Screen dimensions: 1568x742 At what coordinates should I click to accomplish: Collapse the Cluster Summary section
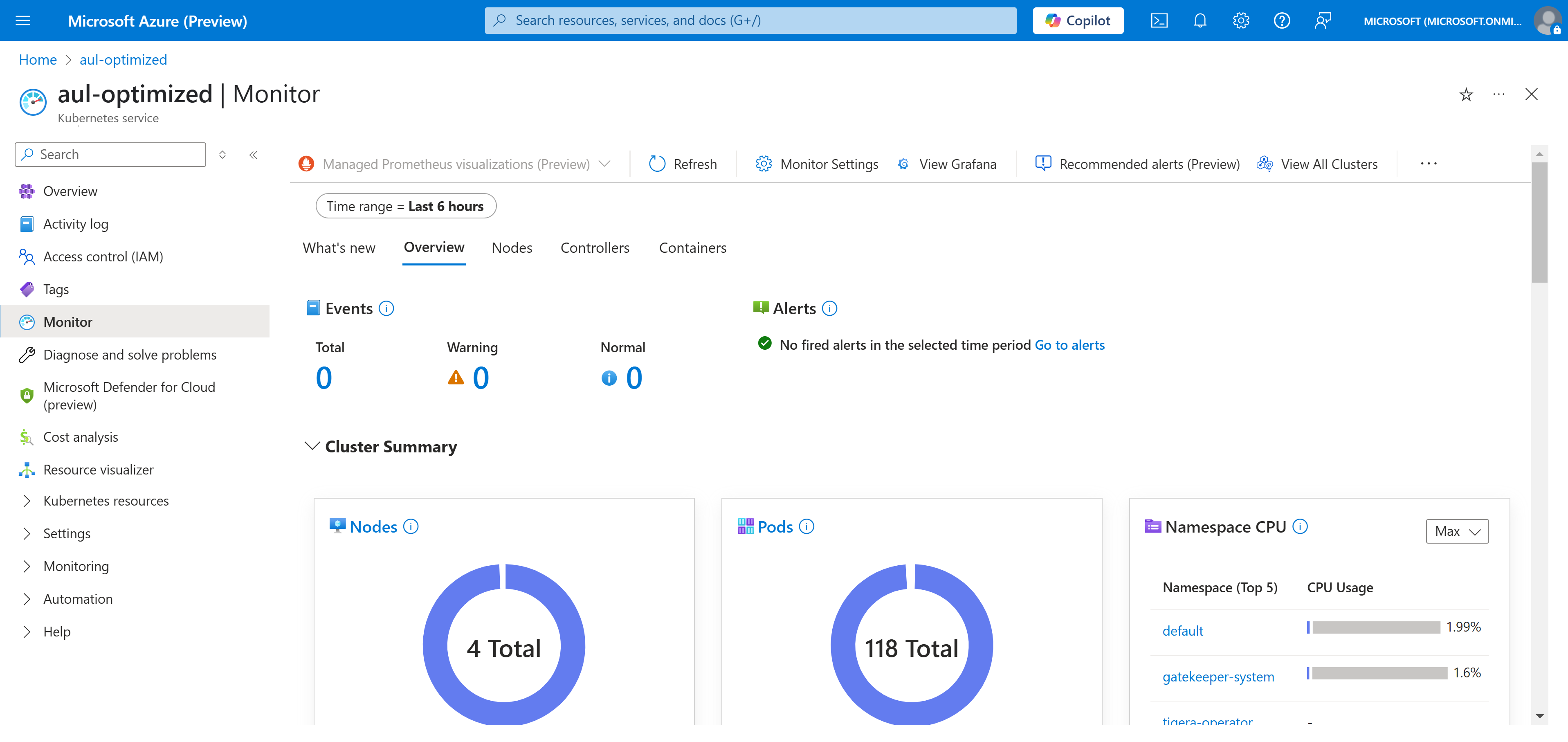click(x=312, y=446)
